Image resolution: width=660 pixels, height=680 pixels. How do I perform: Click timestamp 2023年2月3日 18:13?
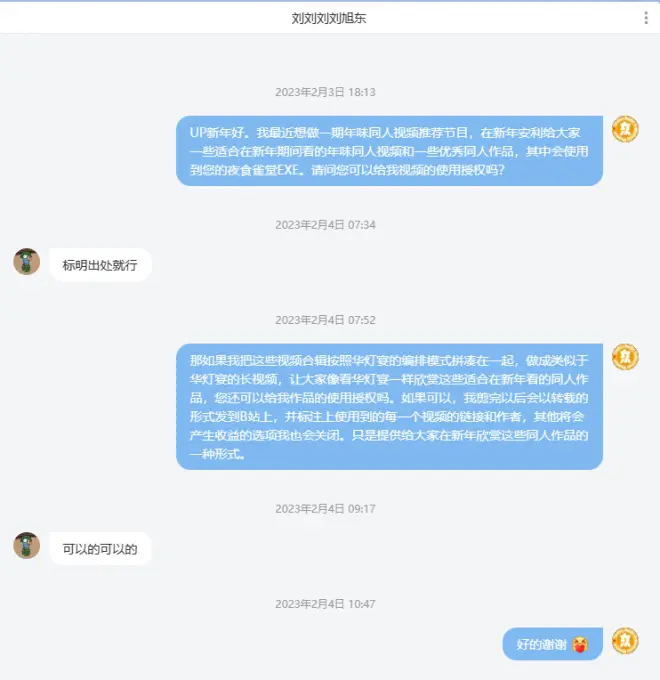(325, 92)
